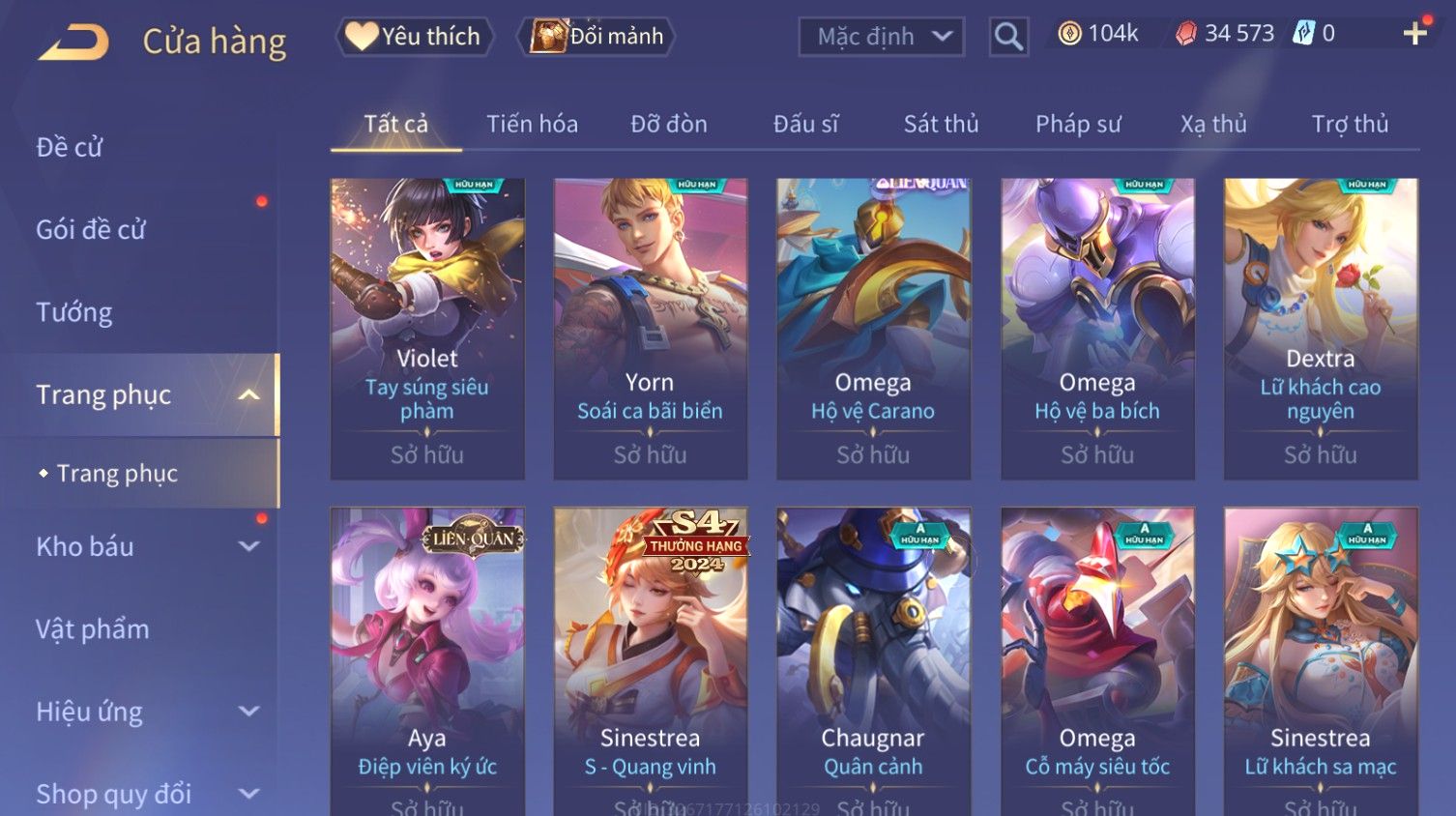This screenshot has height=816, width=1456.
Task: Click the gold coin 104k icon
Action: tap(1069, 34)
